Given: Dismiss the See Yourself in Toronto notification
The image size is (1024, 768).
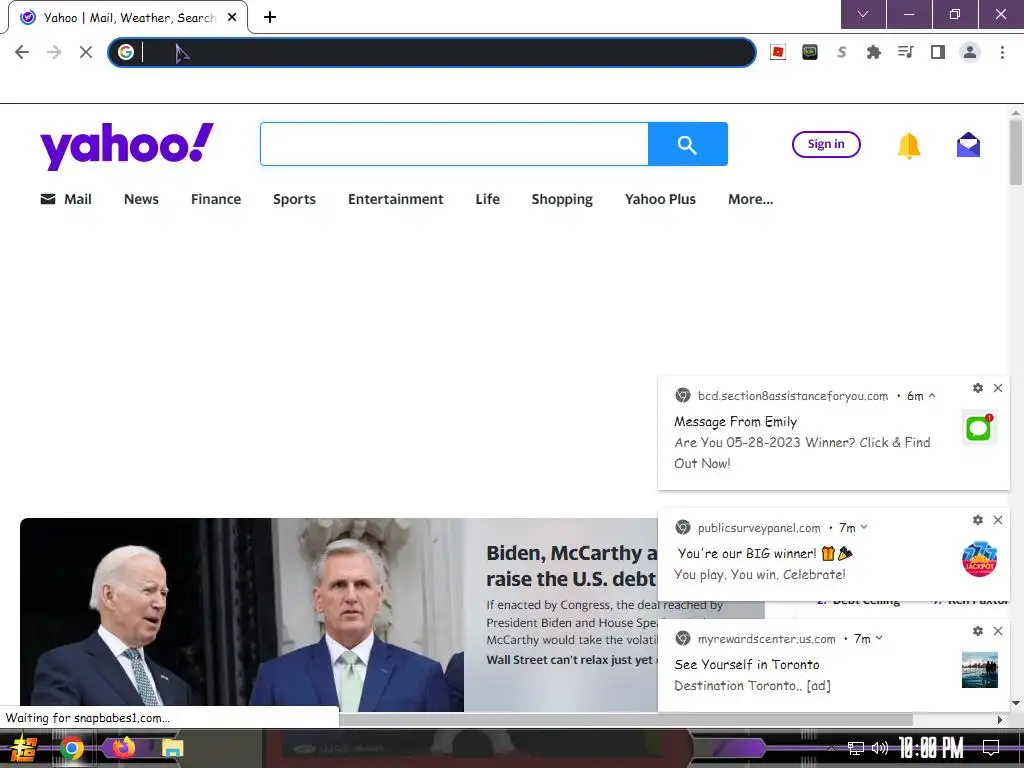Looking at the screenshot, I should [998, 631].
